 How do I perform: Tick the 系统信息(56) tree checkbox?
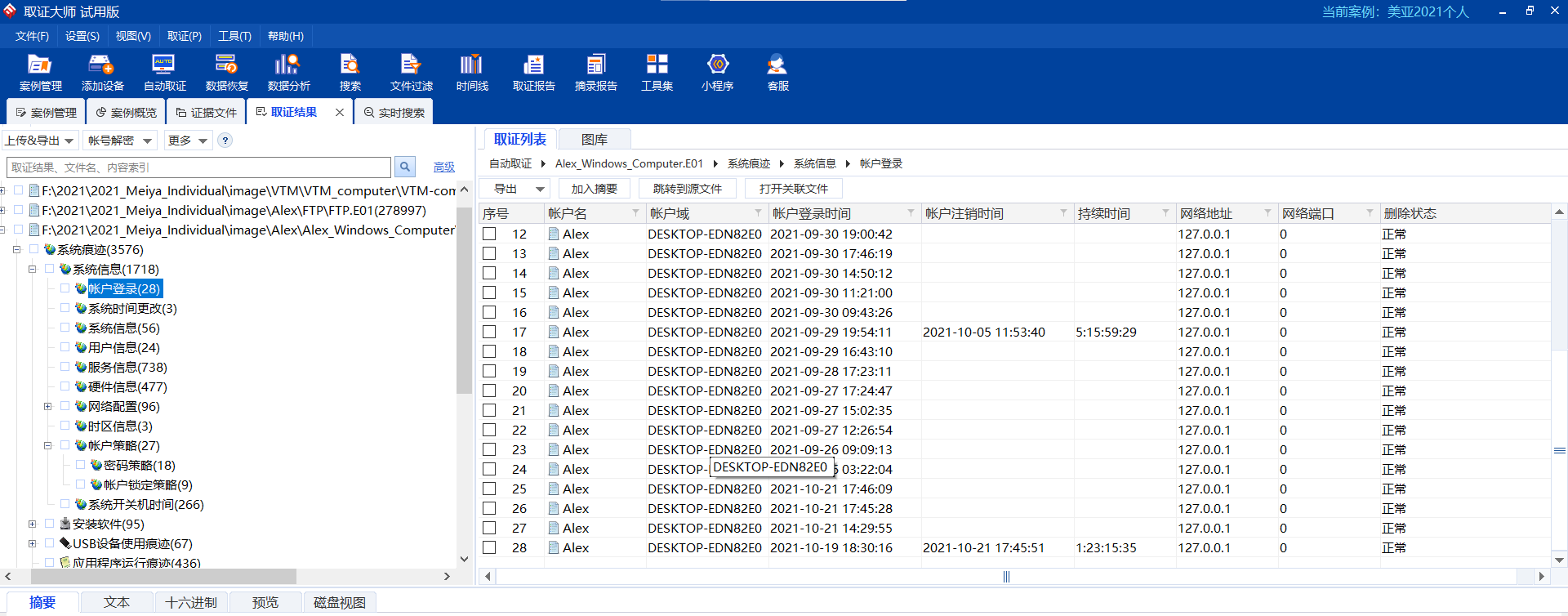(x=65, y=328)
